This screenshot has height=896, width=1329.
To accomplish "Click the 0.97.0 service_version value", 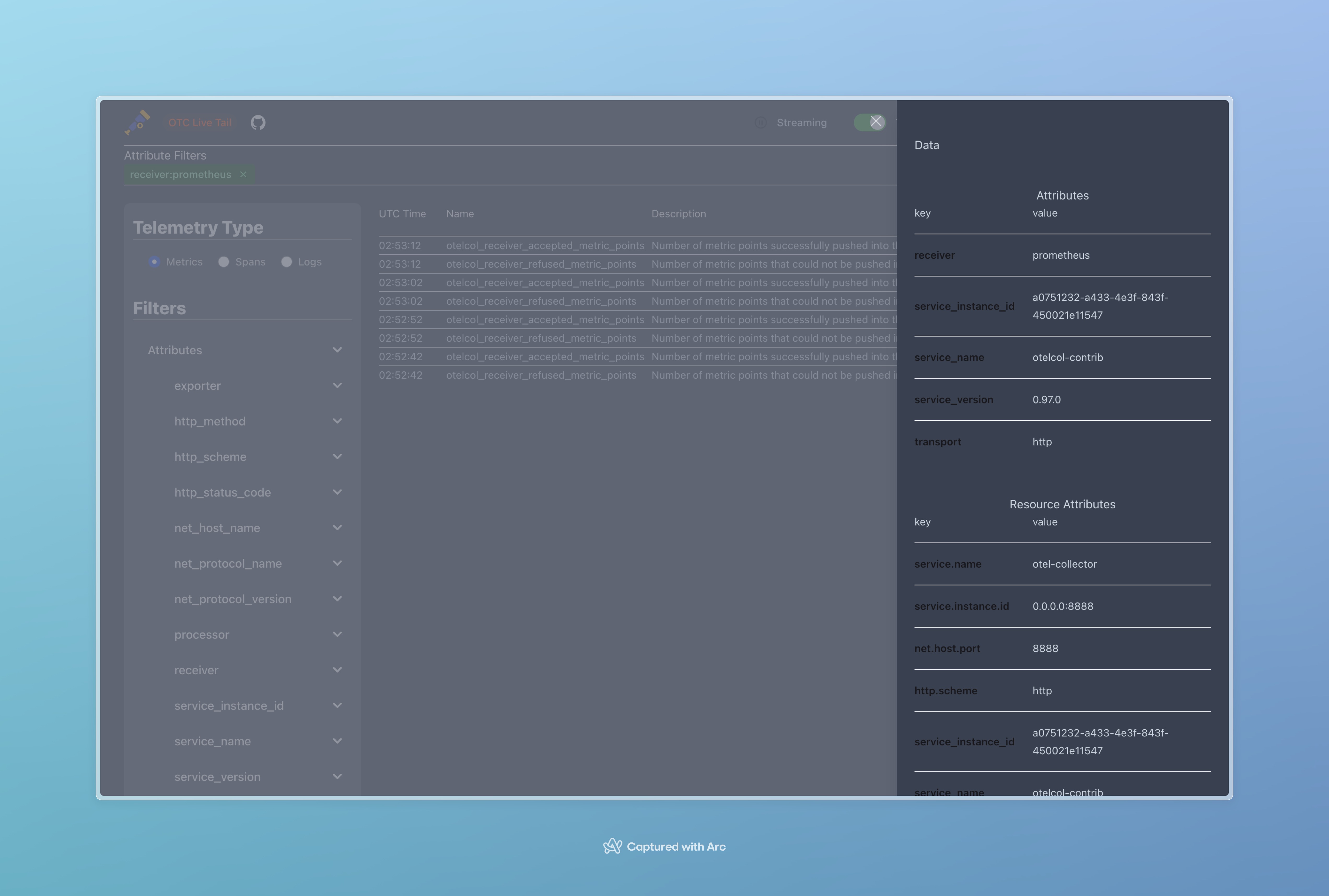I will pyautogui.click(x=1046, y=399).
